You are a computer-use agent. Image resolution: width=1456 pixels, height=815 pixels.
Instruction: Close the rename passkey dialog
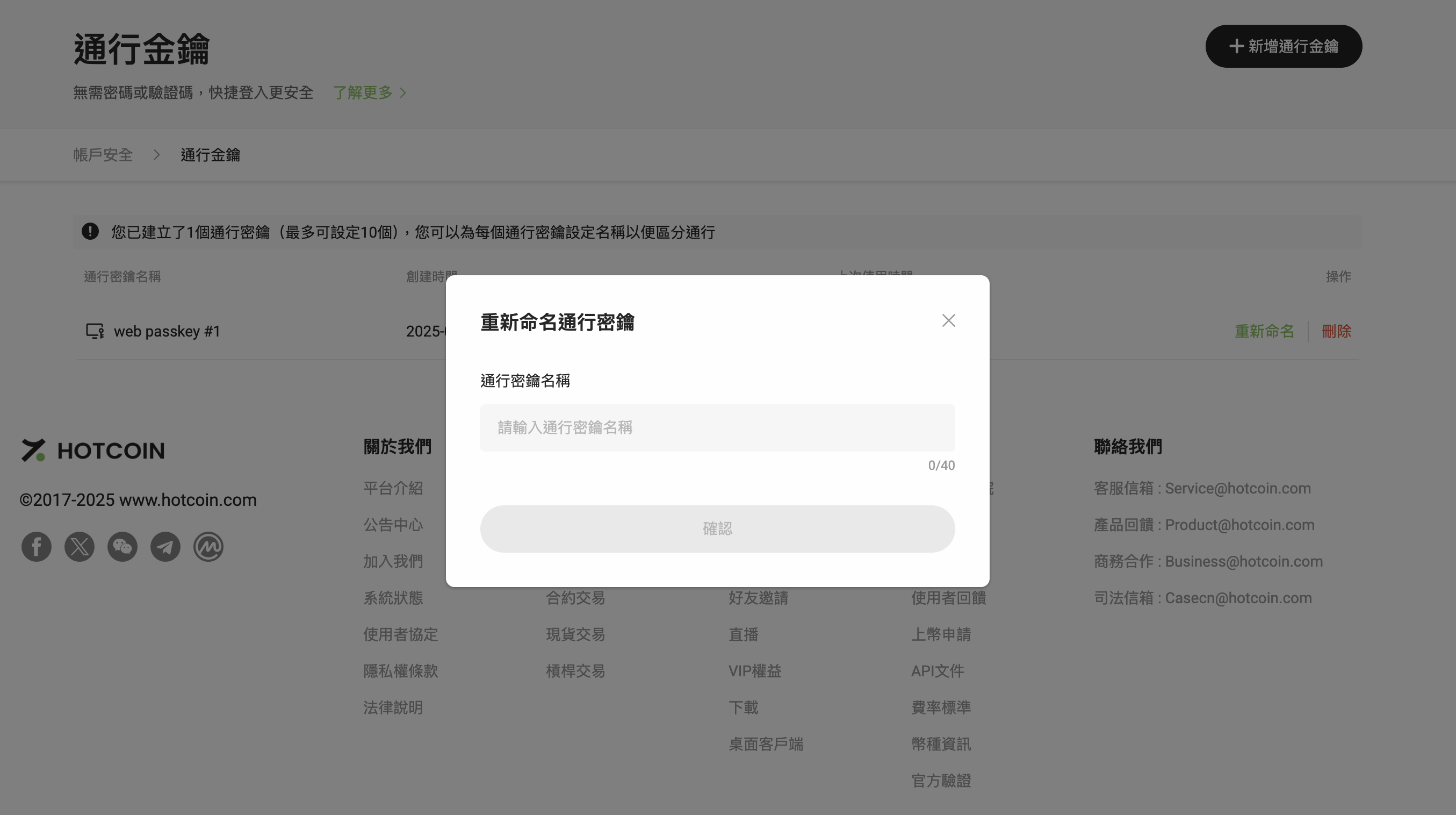[948, 321]
